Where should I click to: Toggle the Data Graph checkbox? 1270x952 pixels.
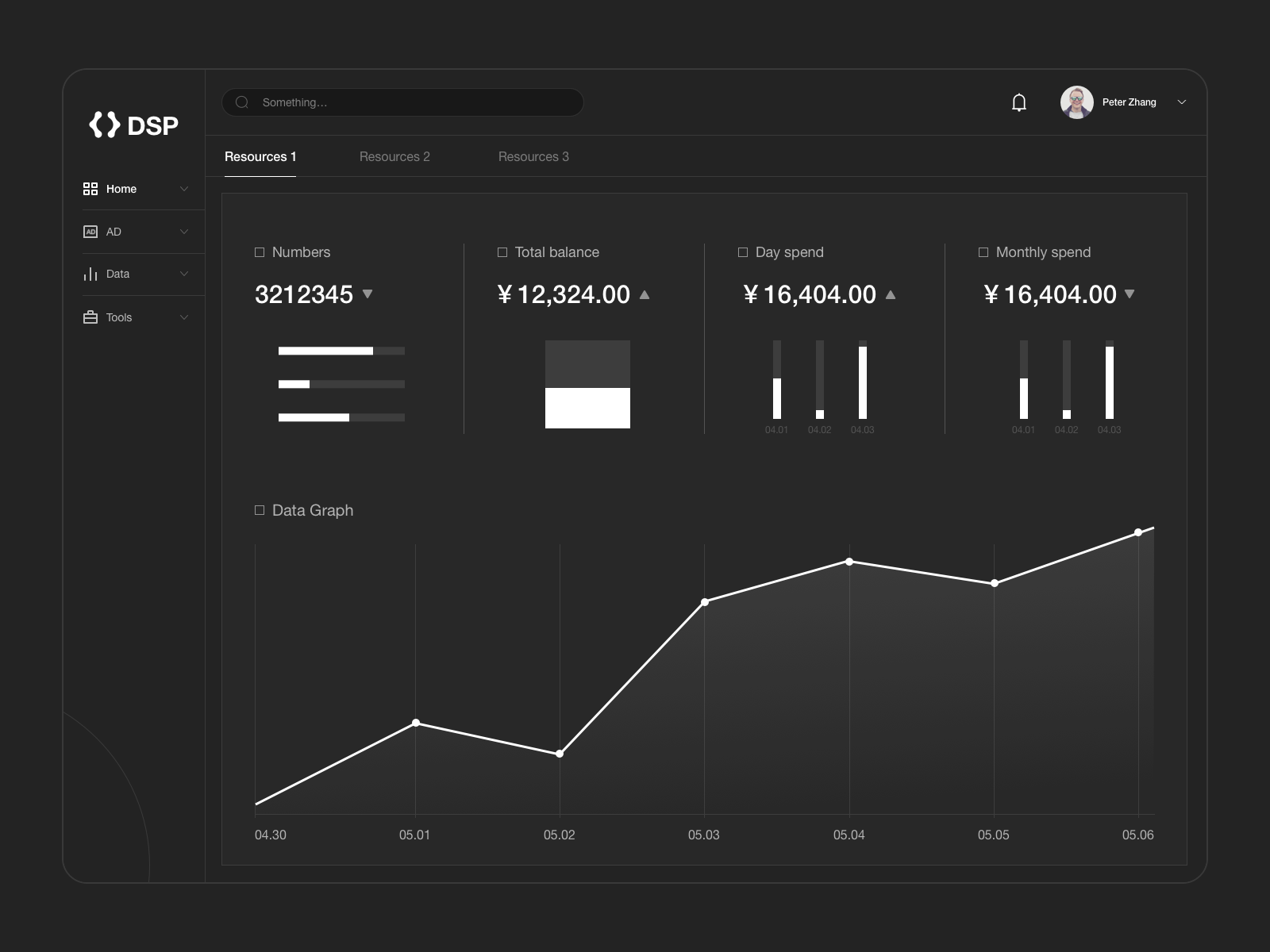point(259,510)
